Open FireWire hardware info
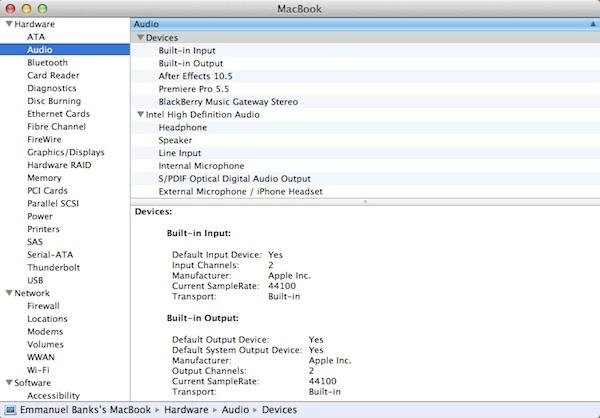 click(x=44, y=139)
